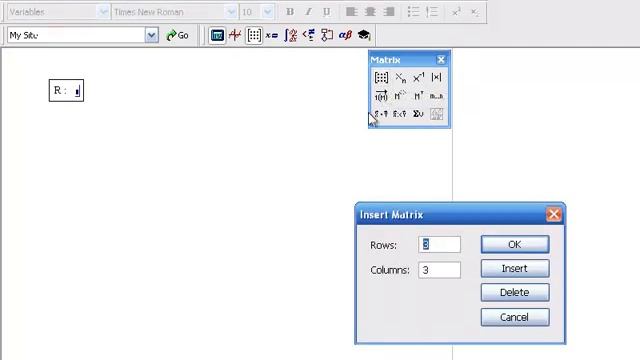Toggle Italic formatting
Screen dimensions: 640x360
(x=309, y=12)
